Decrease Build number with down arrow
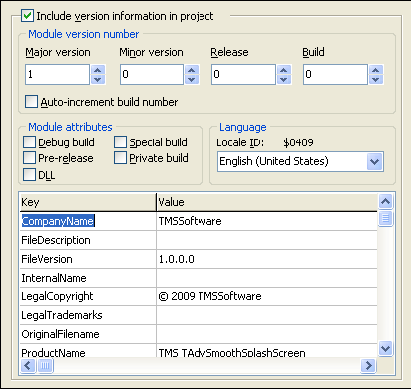Viewport: 411px width, 389px height. 376,79
